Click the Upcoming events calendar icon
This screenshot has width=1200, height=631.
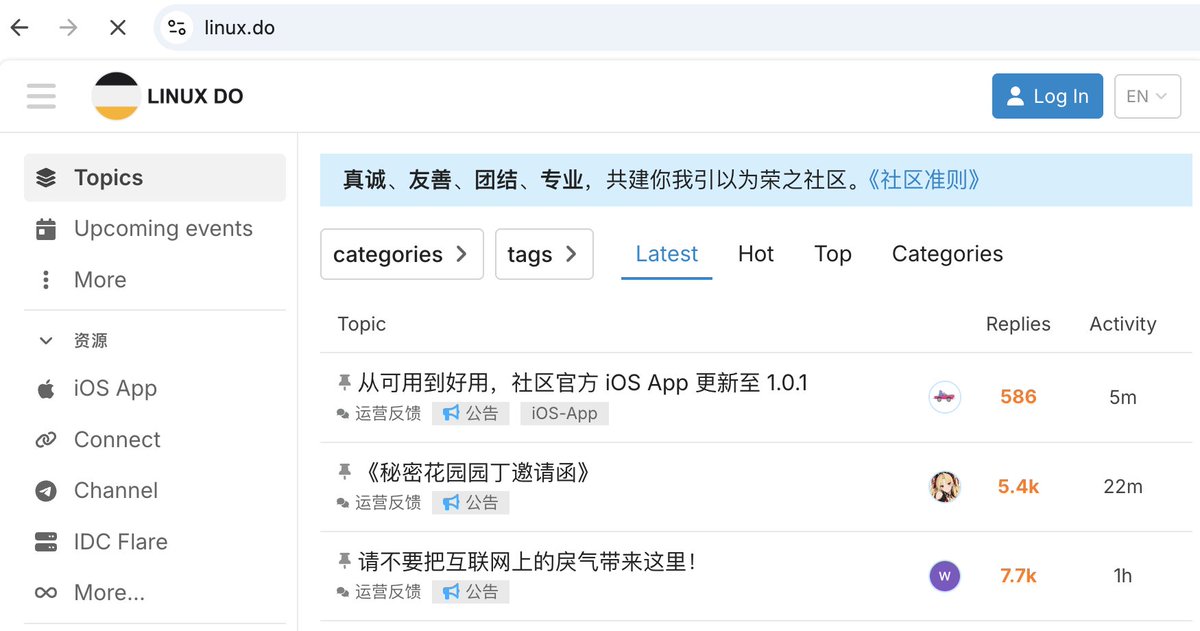point(46,229)
